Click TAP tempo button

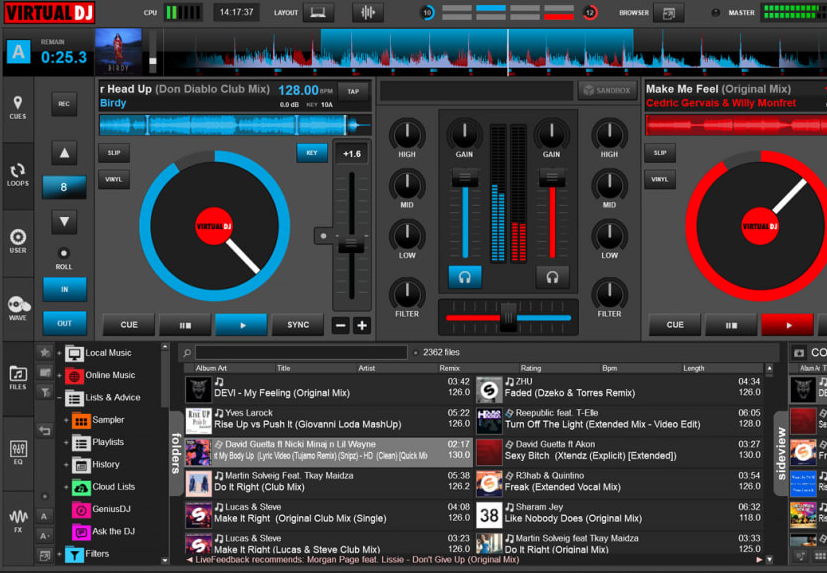click(x=353, y=91)
